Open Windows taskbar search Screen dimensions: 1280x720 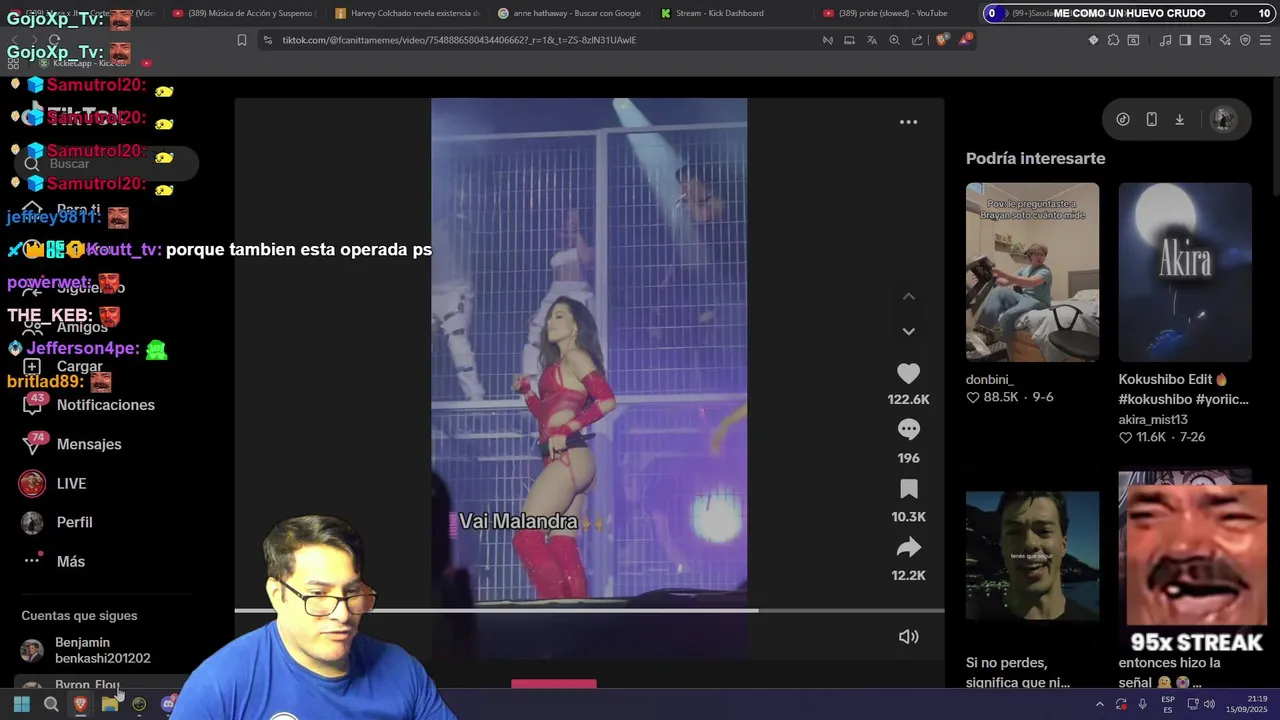point(51,704)
